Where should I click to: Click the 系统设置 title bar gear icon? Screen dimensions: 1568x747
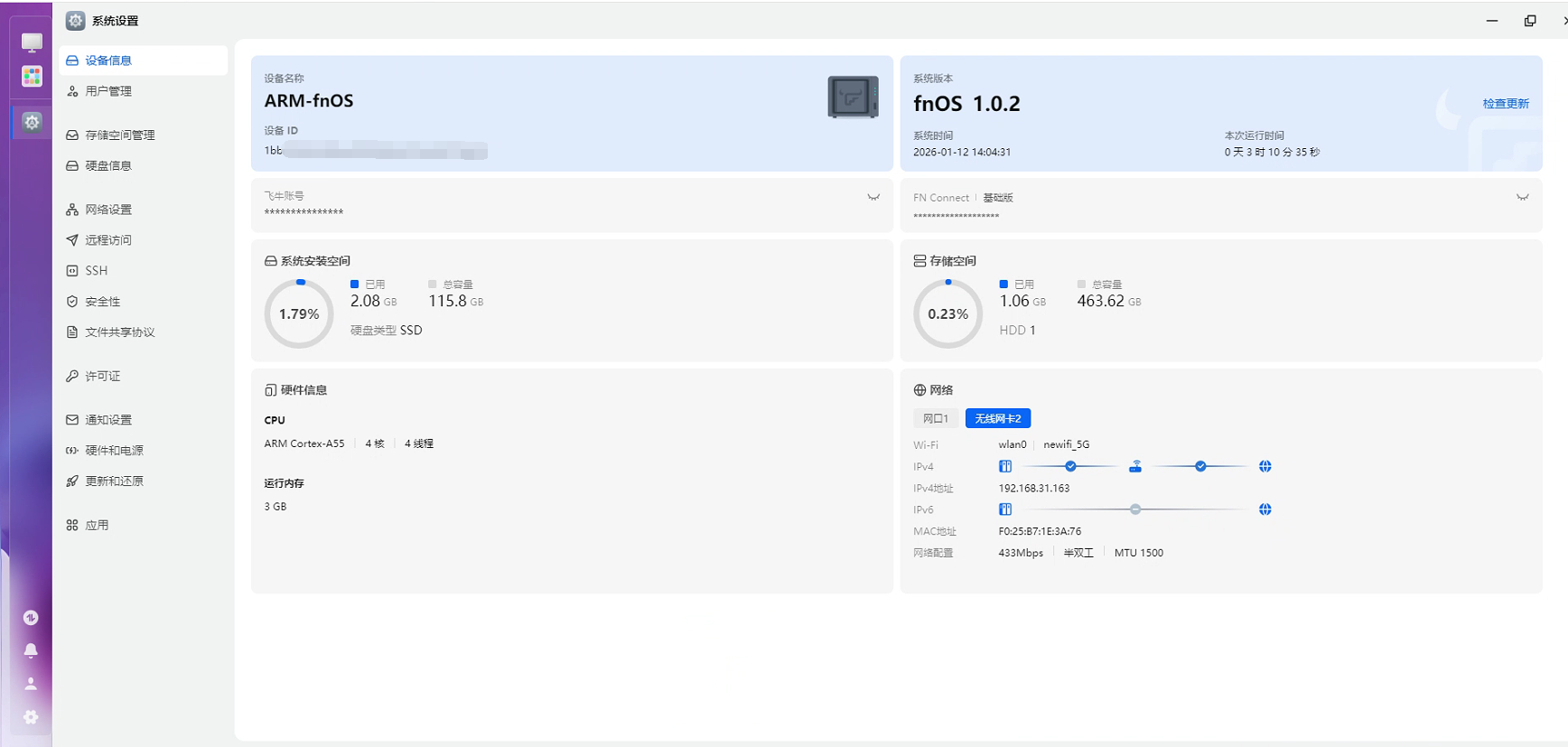coord(76,21)
